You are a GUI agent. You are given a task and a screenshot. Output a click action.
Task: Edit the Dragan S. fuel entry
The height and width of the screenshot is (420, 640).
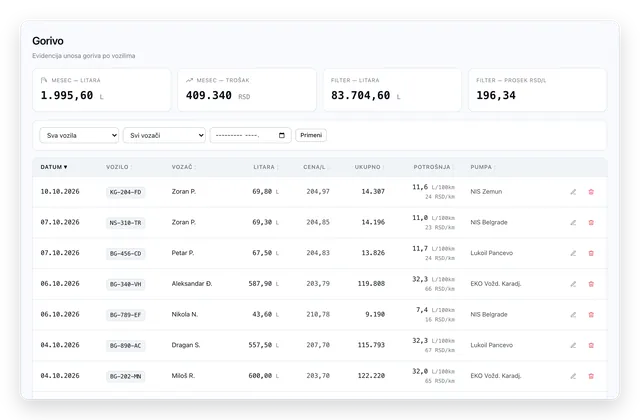(573, 345)
